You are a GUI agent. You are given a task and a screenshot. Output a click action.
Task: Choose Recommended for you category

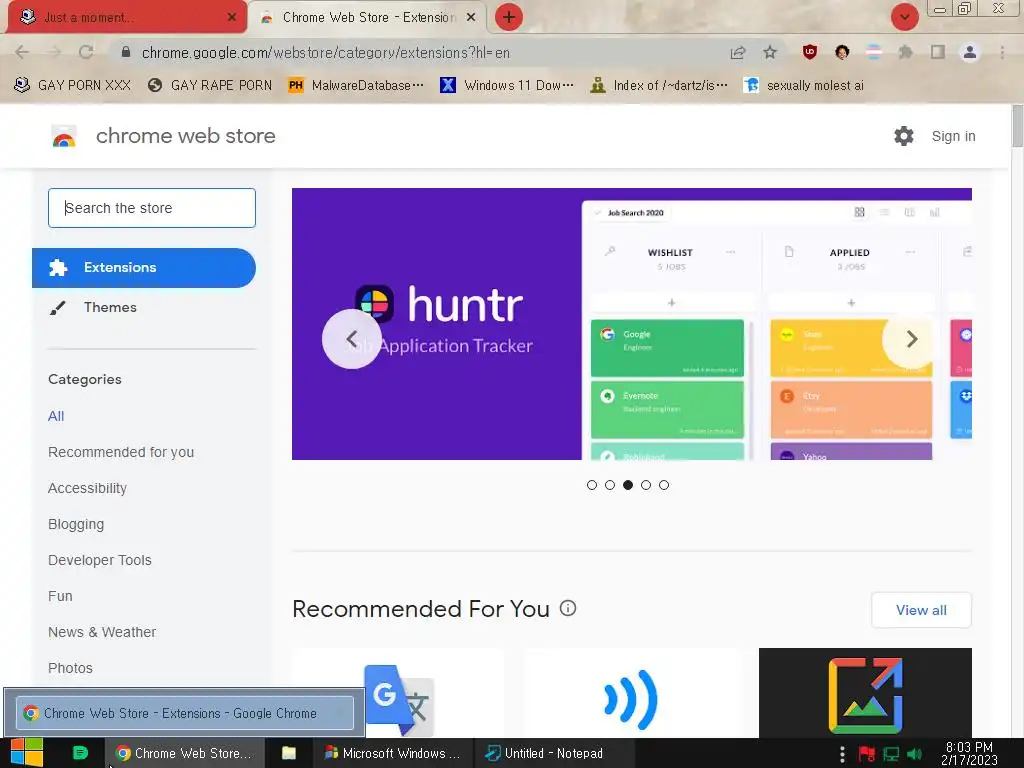121,452
